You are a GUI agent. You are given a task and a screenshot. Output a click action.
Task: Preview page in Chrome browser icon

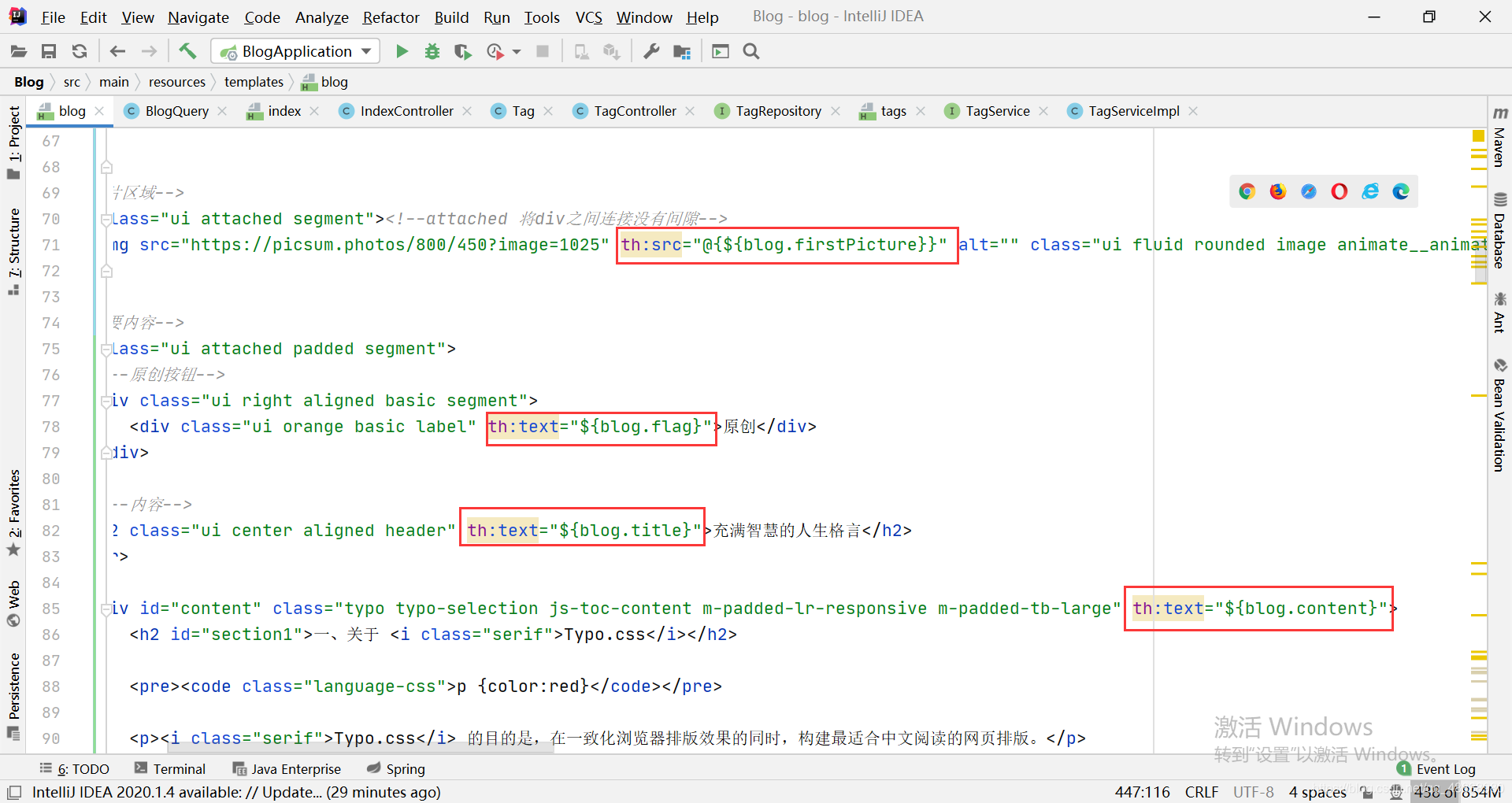[x=1247, y=191]
